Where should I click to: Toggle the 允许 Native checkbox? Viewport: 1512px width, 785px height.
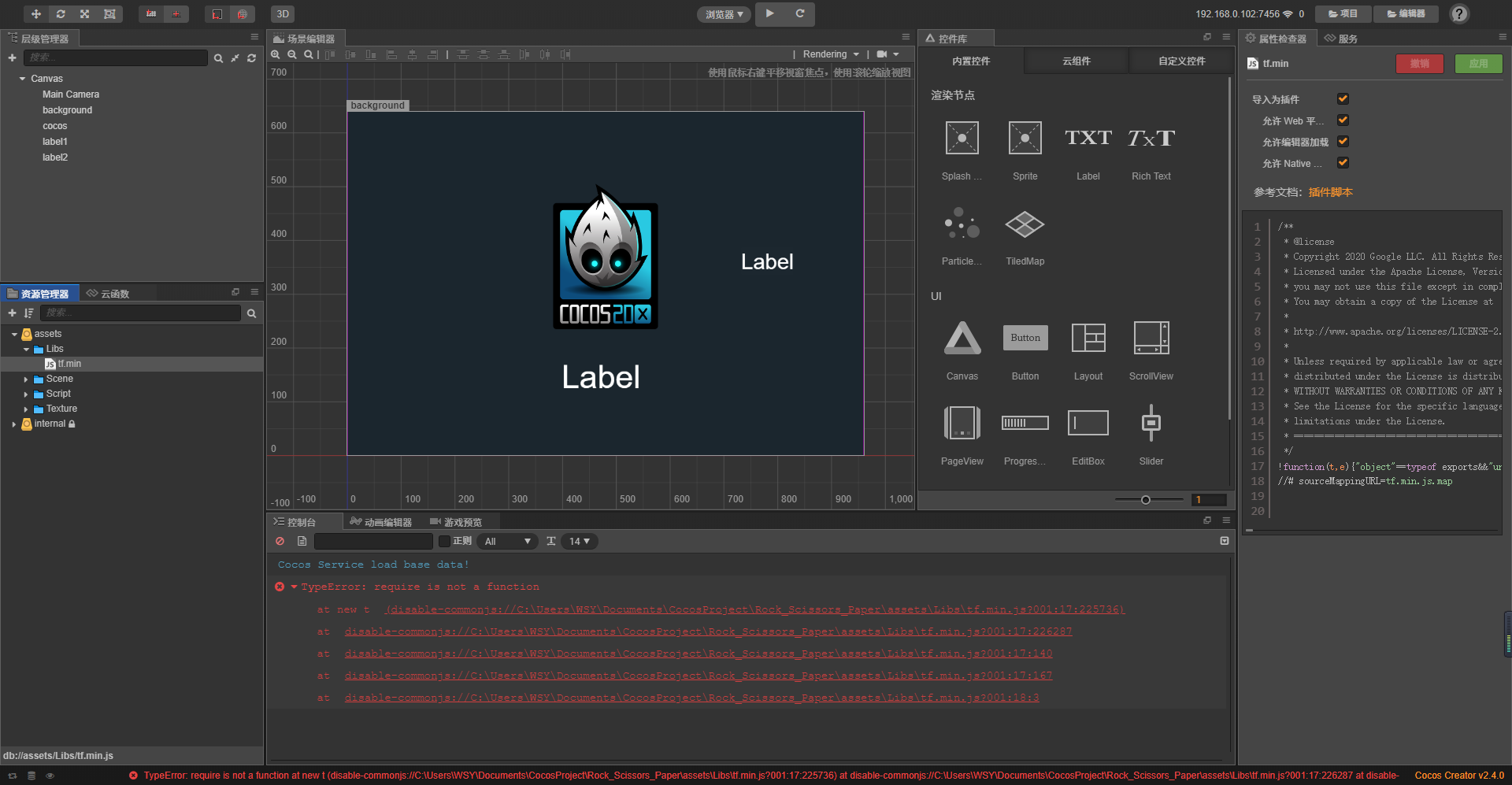(x=1343, y=163)
